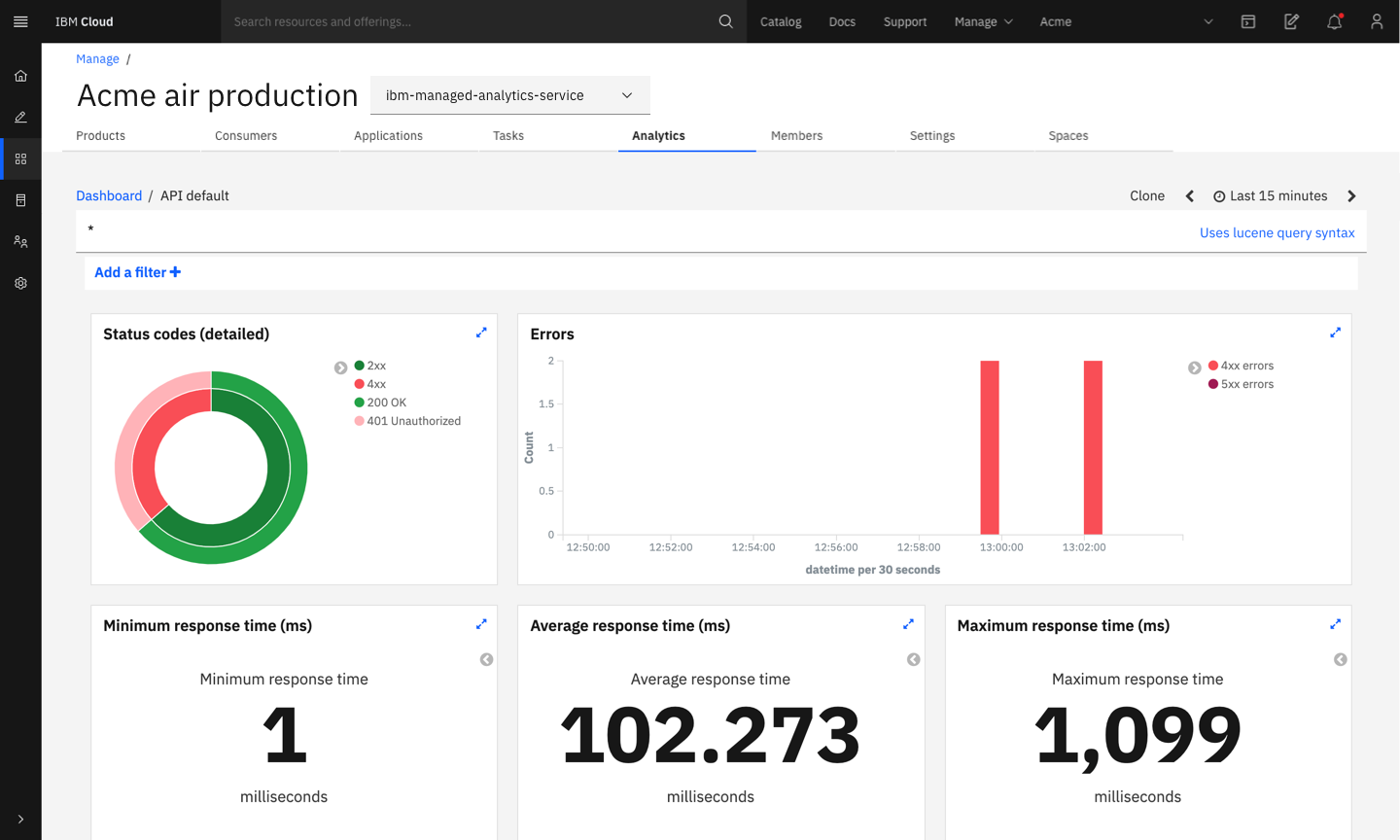Switch to the Settings tab
Screen dimensions: 1400x840
coord(932,136)
